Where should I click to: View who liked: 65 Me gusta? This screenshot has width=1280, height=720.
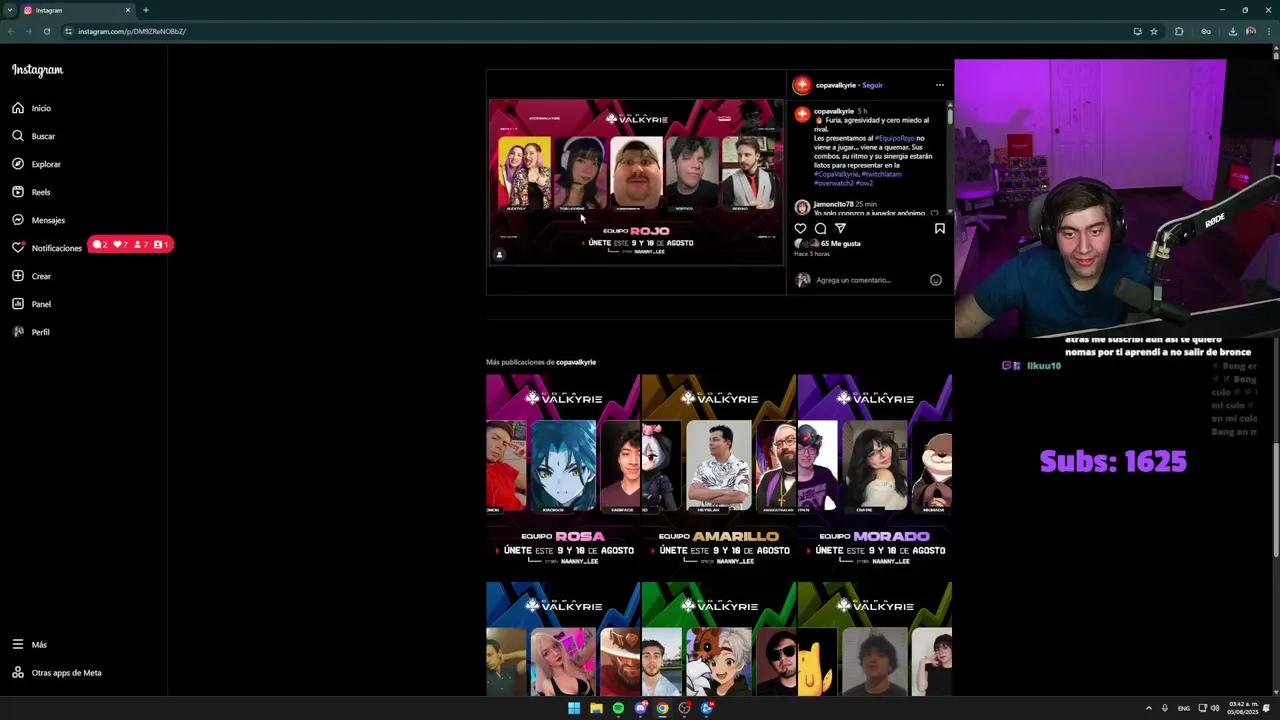click(840, 243)
